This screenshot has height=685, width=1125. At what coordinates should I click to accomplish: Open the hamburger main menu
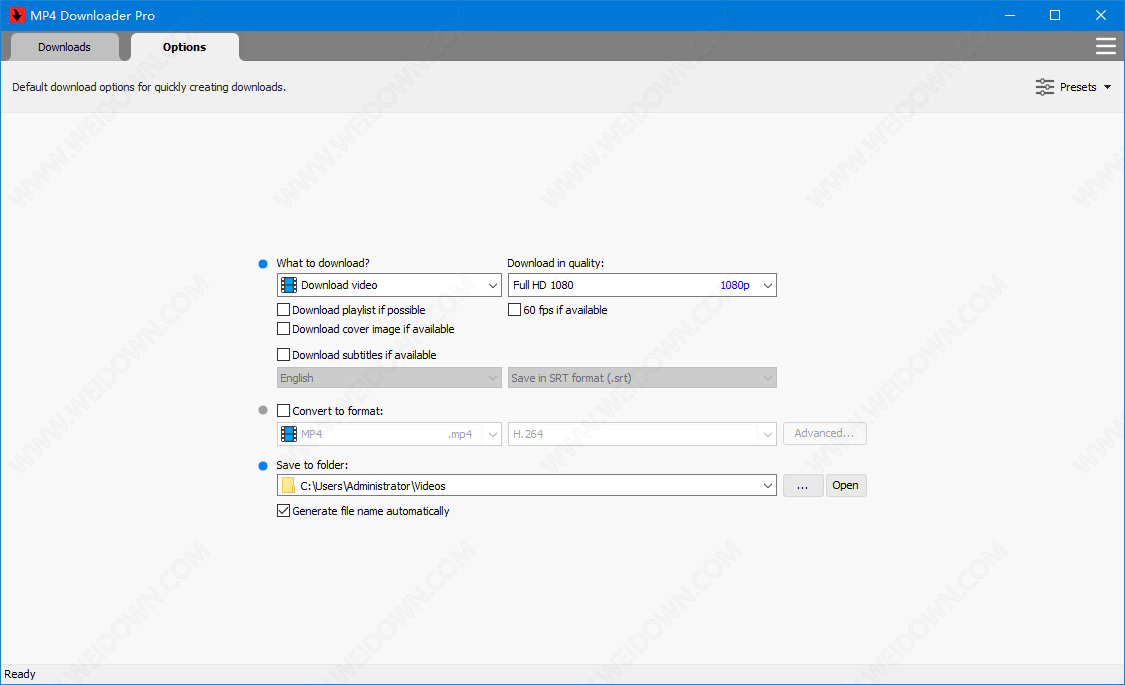click(1106, 47)
